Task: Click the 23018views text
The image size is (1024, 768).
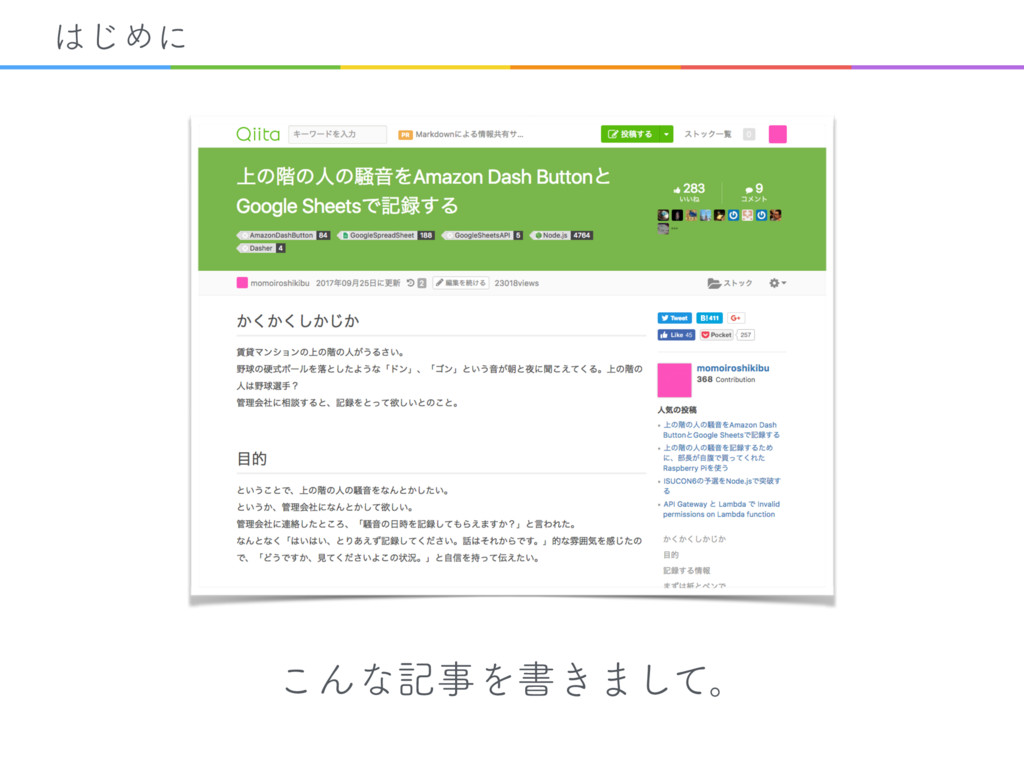Action: pyautogui.click(x=517, y=283)
